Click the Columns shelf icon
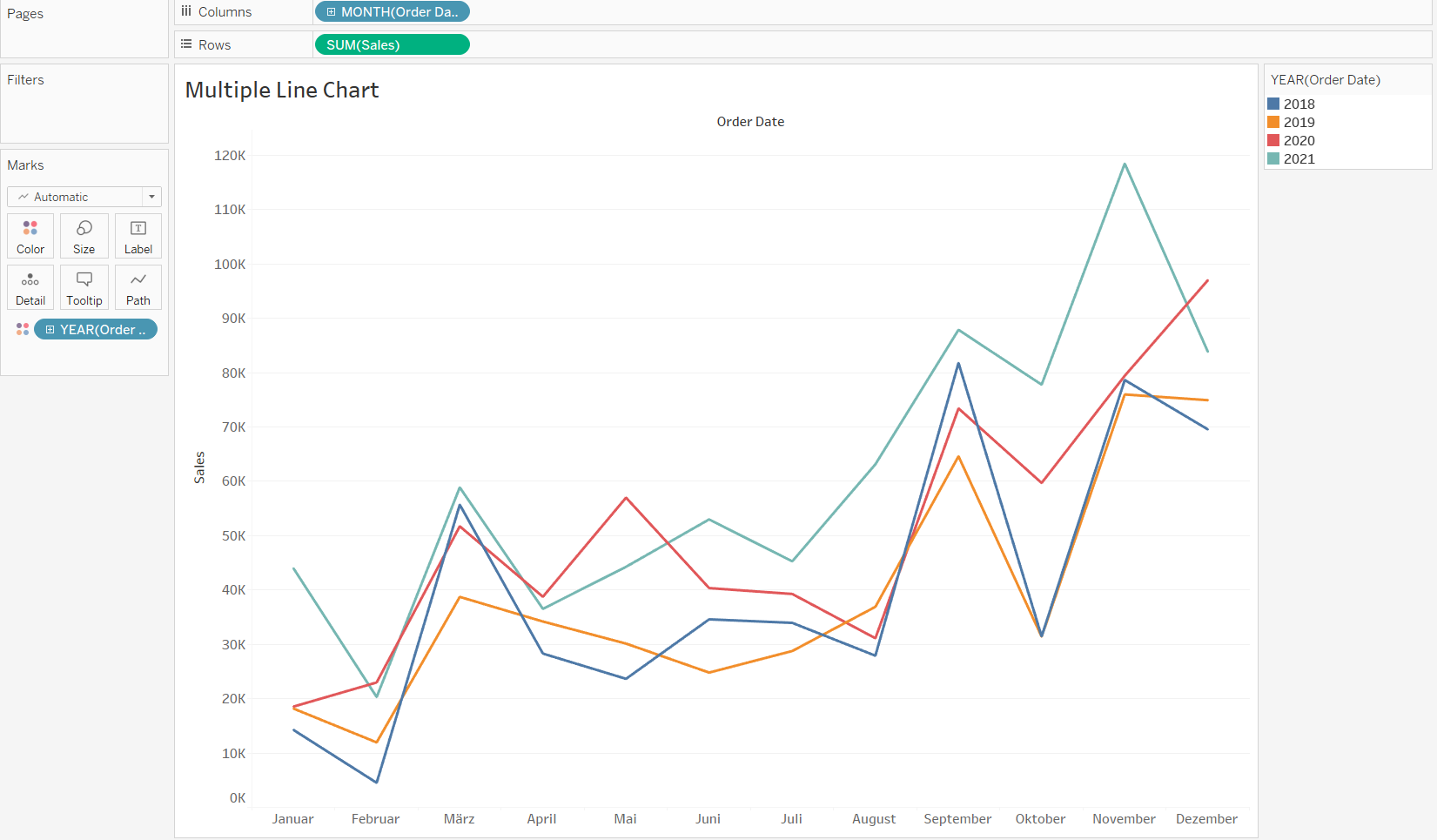1437x840 pixels. 186,11
